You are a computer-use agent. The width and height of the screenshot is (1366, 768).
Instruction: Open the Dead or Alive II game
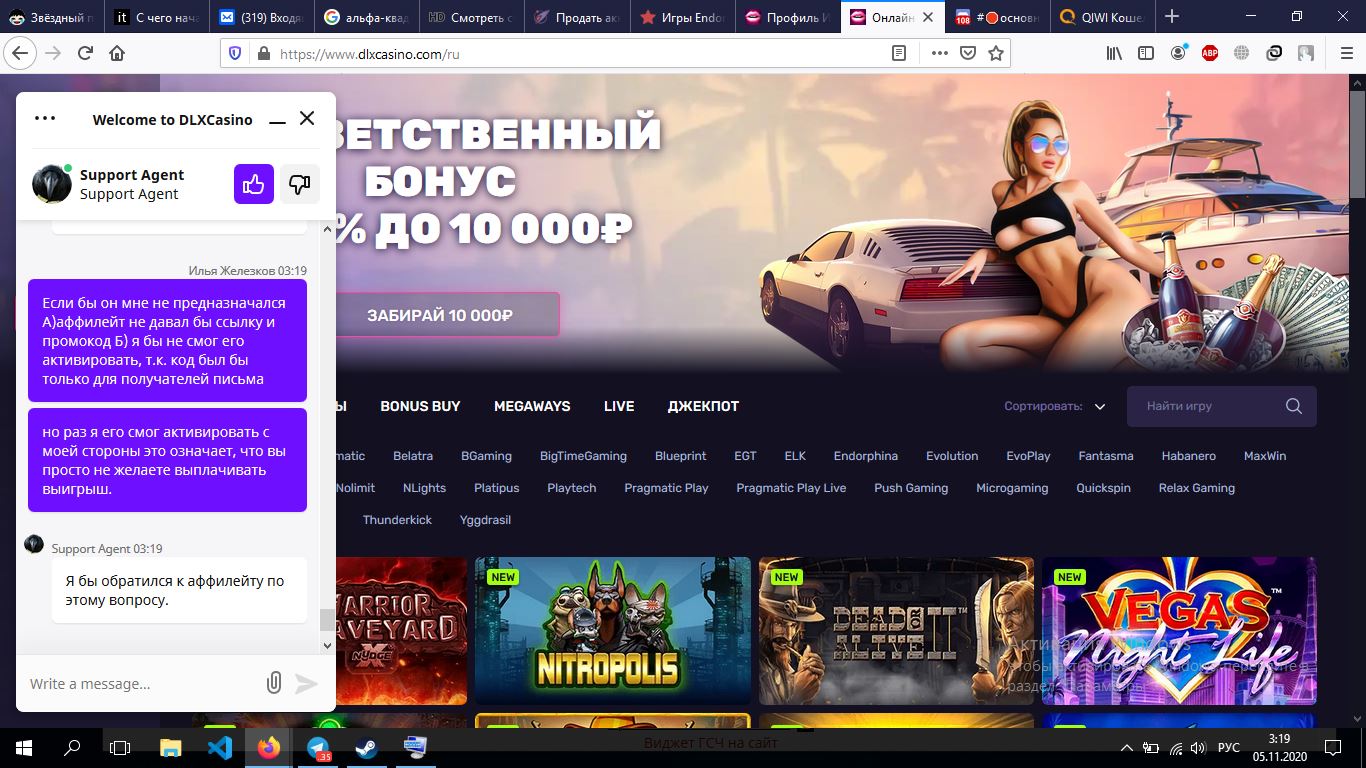(896, 631)
